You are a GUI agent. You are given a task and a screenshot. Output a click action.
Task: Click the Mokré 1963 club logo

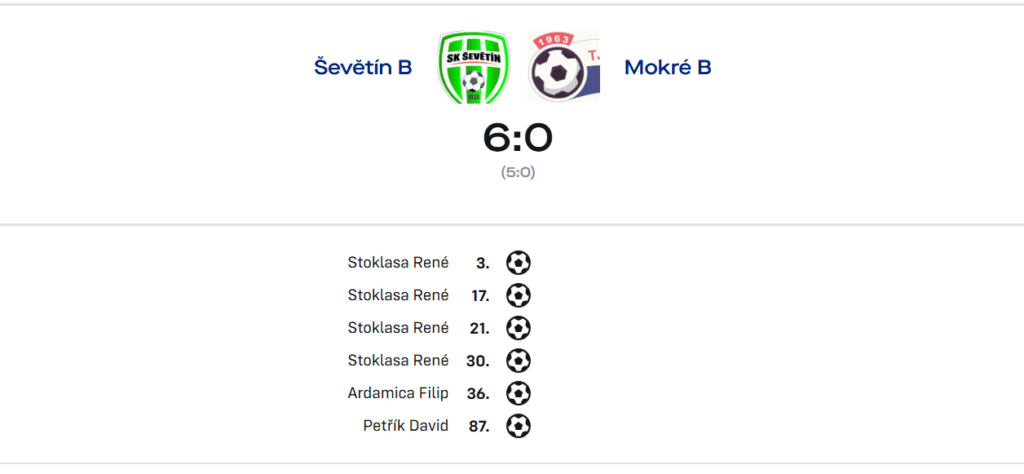coord(564,67)
